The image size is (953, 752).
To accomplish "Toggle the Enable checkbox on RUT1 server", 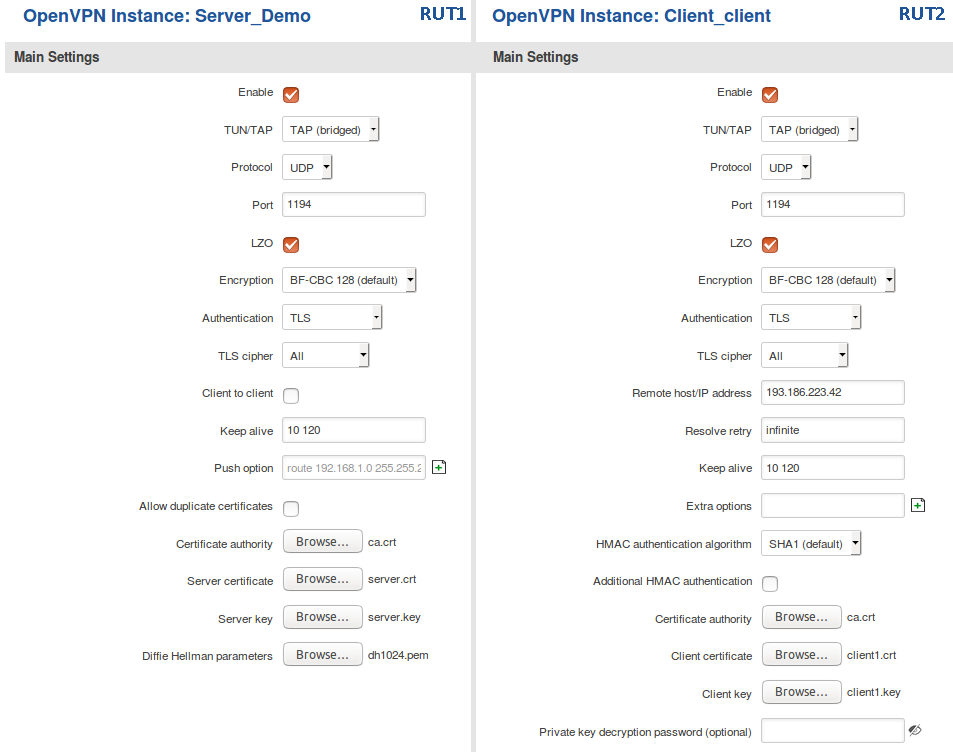I will click(291, 94).
